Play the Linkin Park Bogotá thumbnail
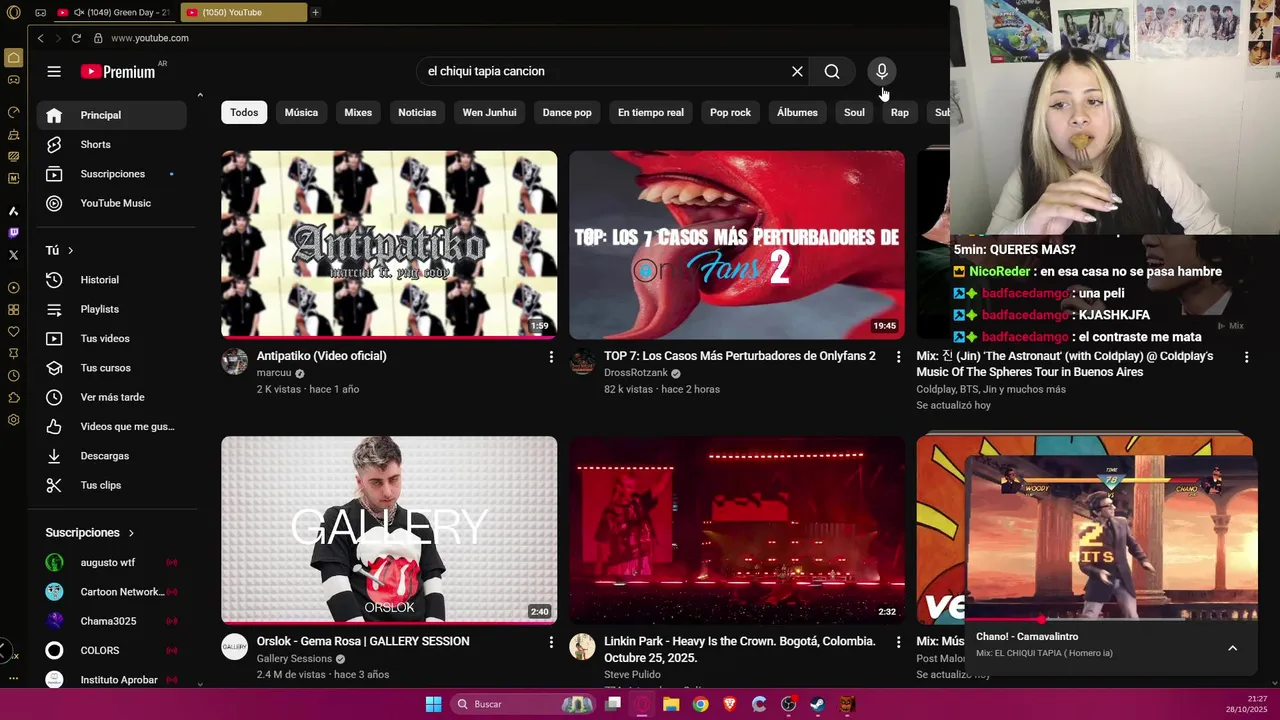The width and height of the screenshot is (1280, 720). (737, 530)
